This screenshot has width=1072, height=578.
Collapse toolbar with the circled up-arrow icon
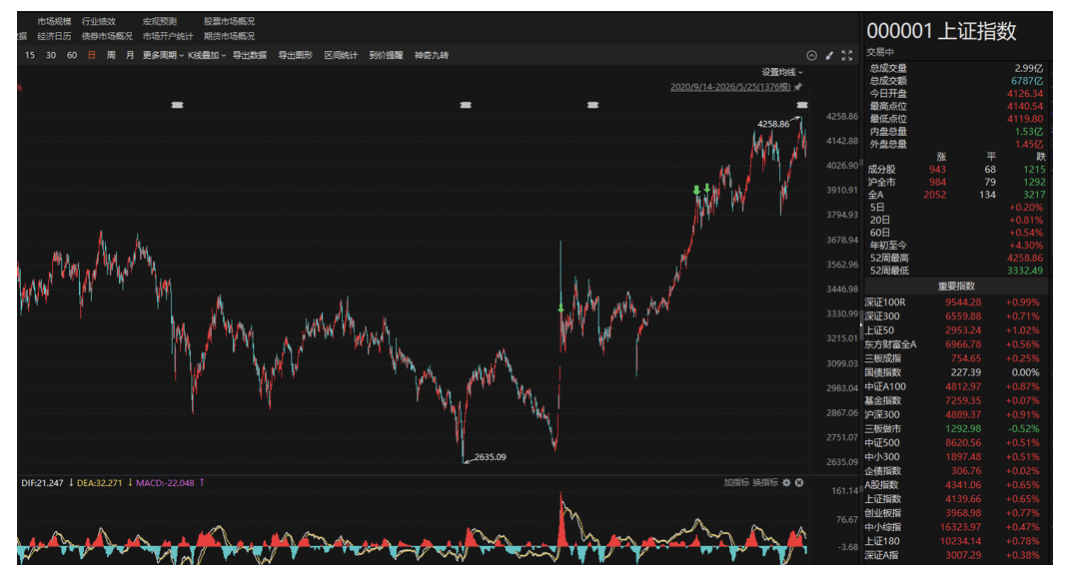pos(812,55)
